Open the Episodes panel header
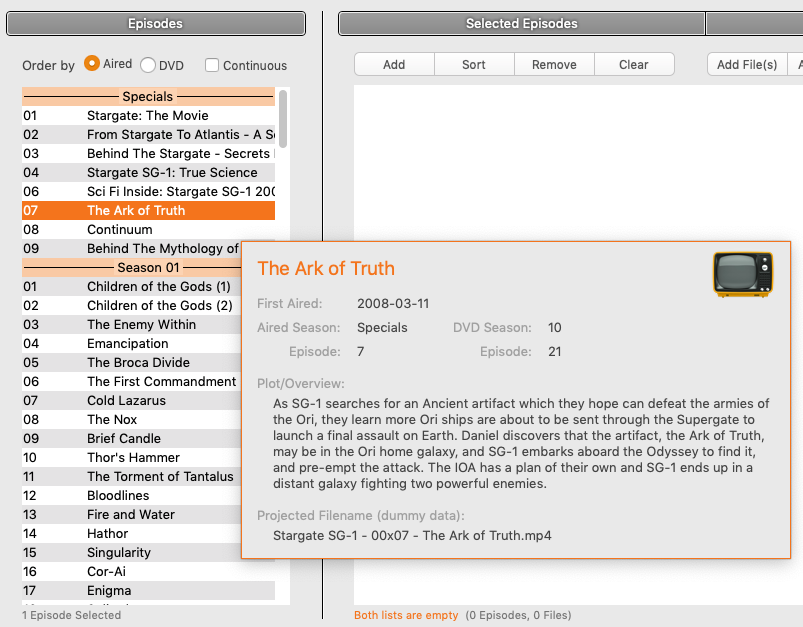 coord(155,24)
